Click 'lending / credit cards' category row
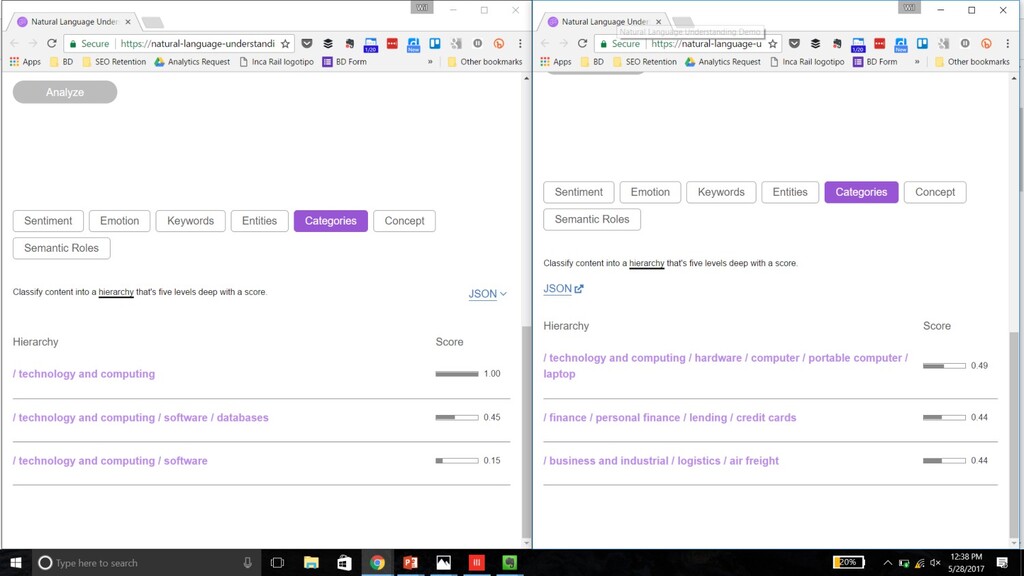Viewport: 1024px width, 576px height. pos(669,417)
